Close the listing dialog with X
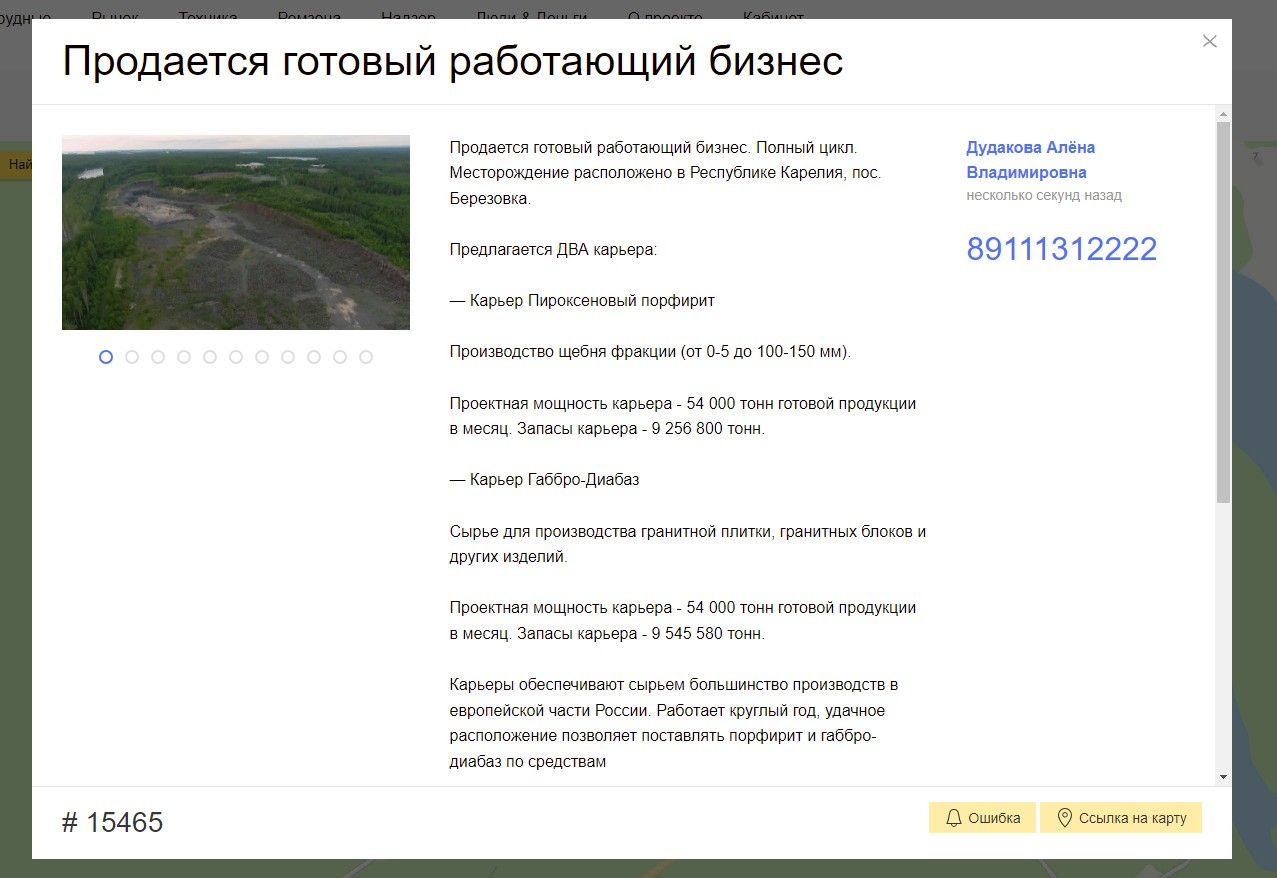 pos(1209,42)
